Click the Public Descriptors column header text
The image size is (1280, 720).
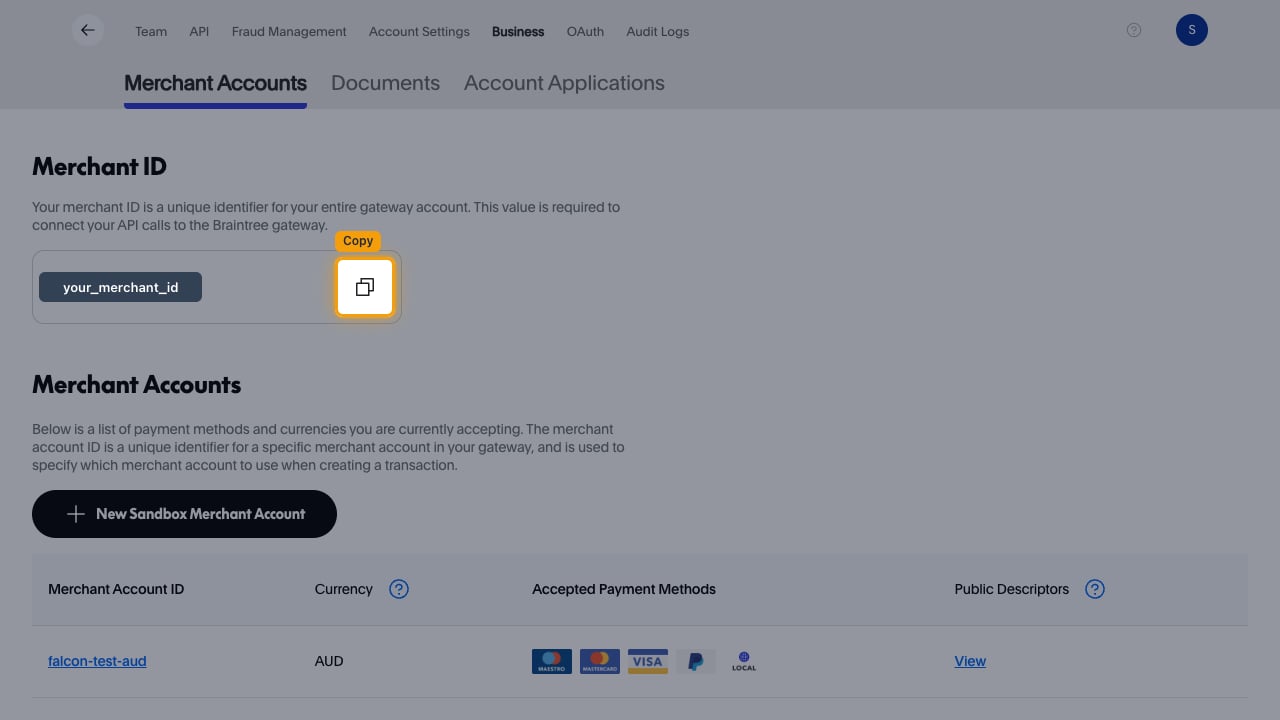pyautogui.click(x=1012, y=589)
